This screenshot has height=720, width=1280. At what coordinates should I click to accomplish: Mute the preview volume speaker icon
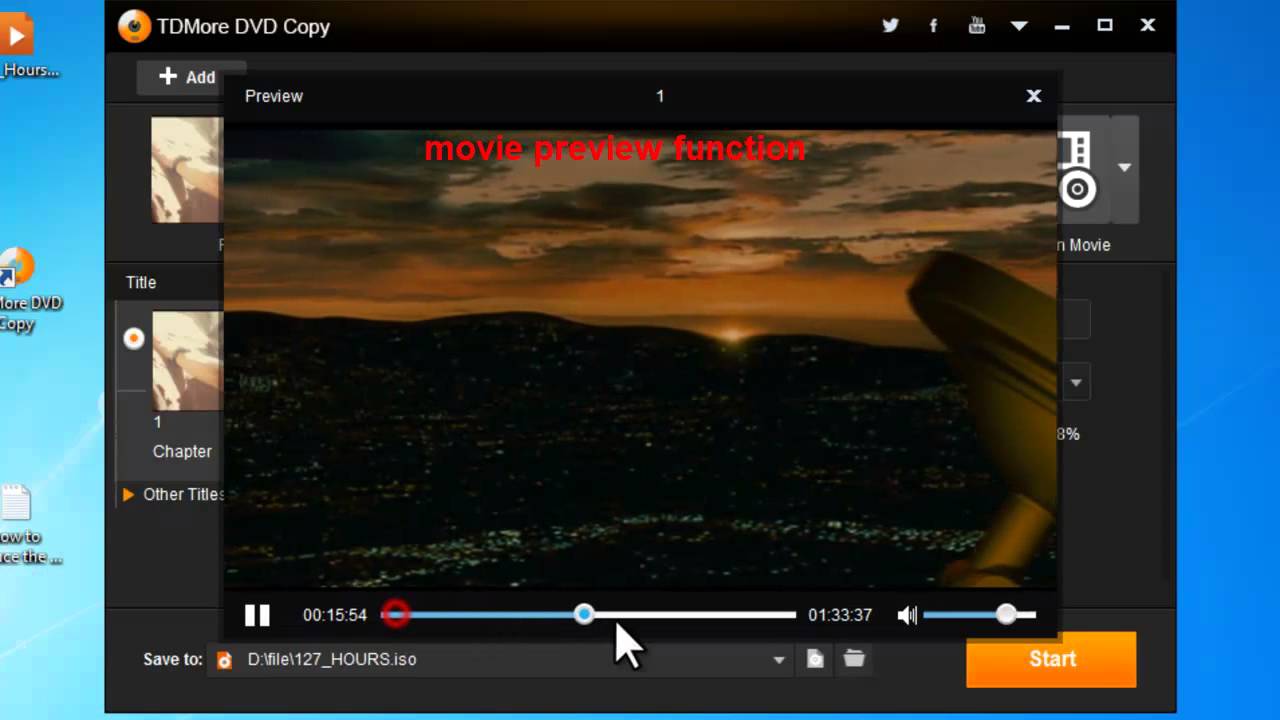coord(907,615)
